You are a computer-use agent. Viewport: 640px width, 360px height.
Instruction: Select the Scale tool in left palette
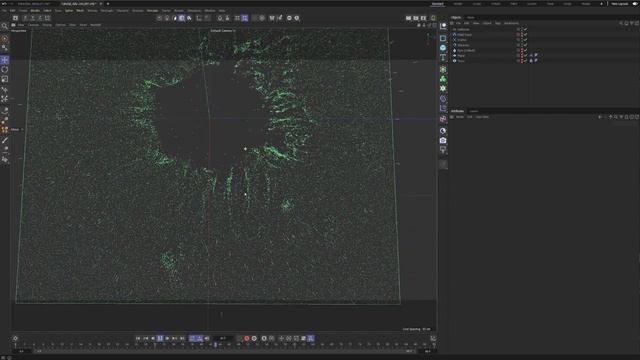[x=5, y=79]
